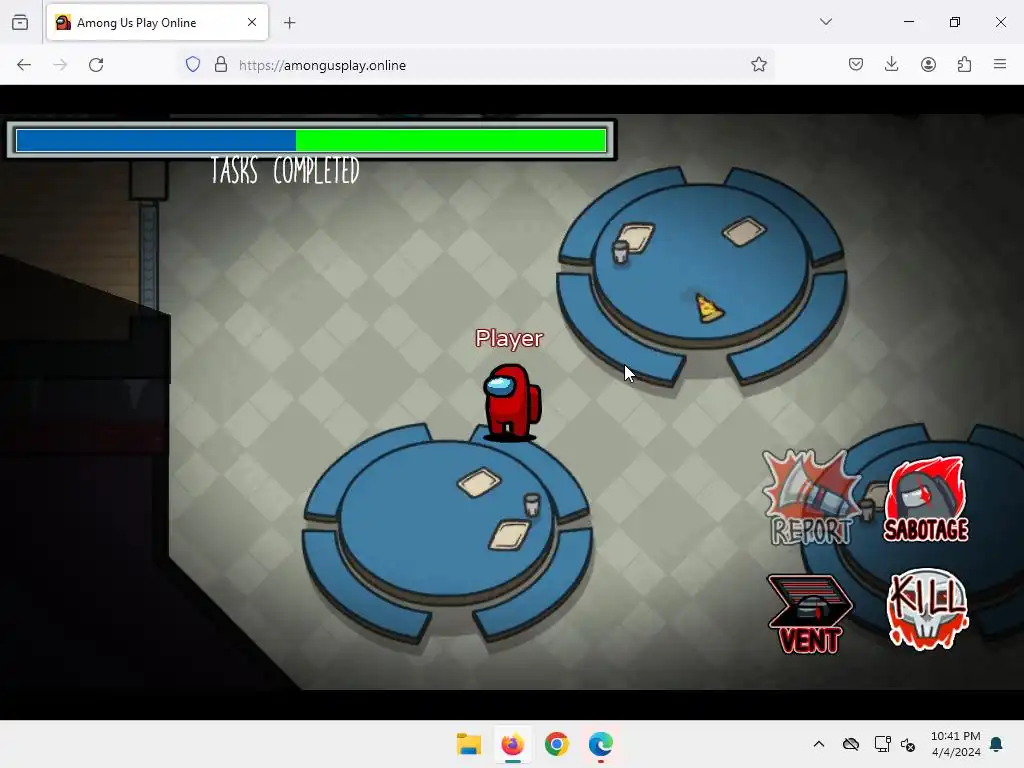Open the clock showing 10:41 PM
This screenshot has width=1024, height=768.
pyautogui.click(x=955, y=744)
